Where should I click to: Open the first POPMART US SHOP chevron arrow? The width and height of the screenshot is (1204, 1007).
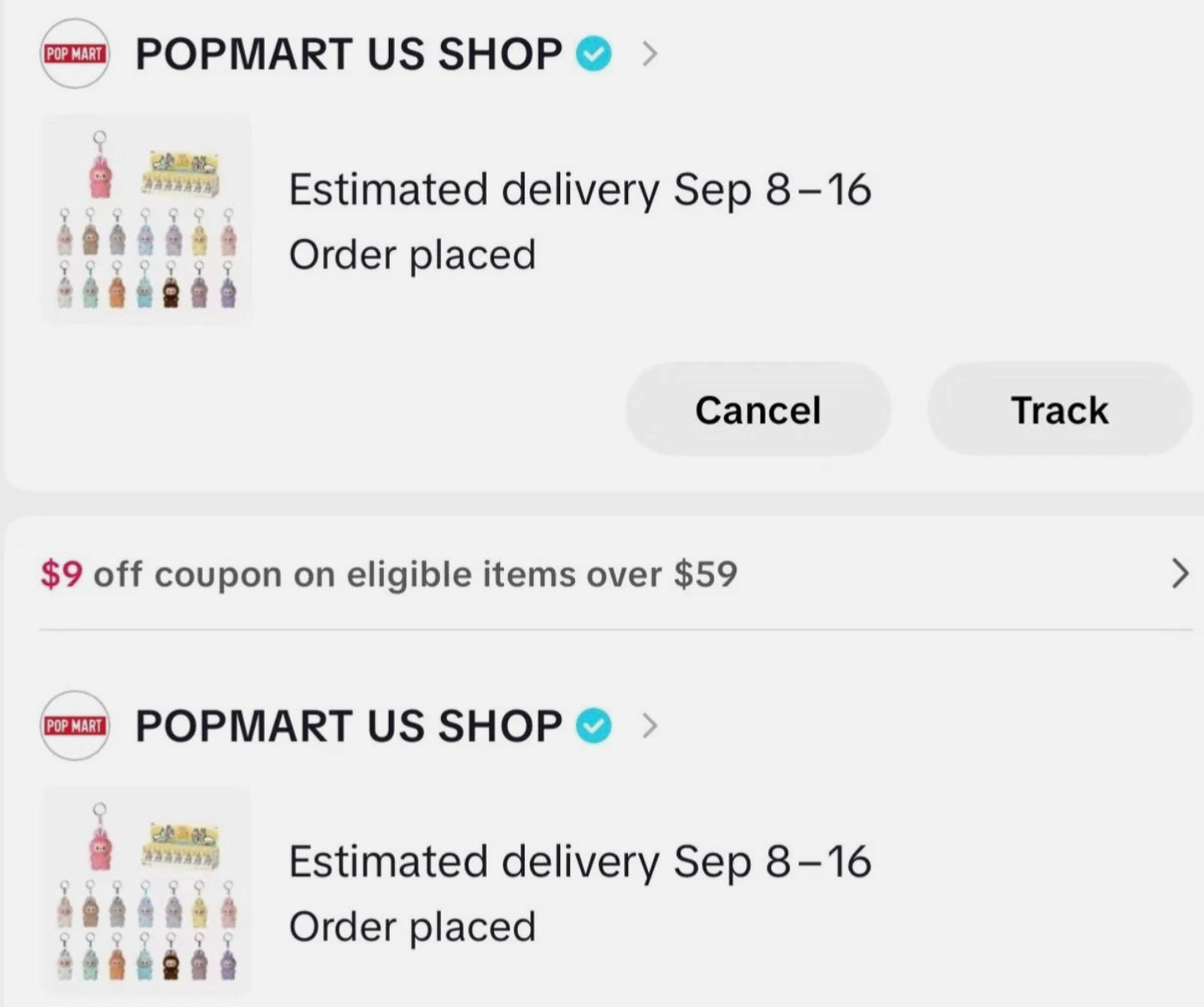coord(650,54)
